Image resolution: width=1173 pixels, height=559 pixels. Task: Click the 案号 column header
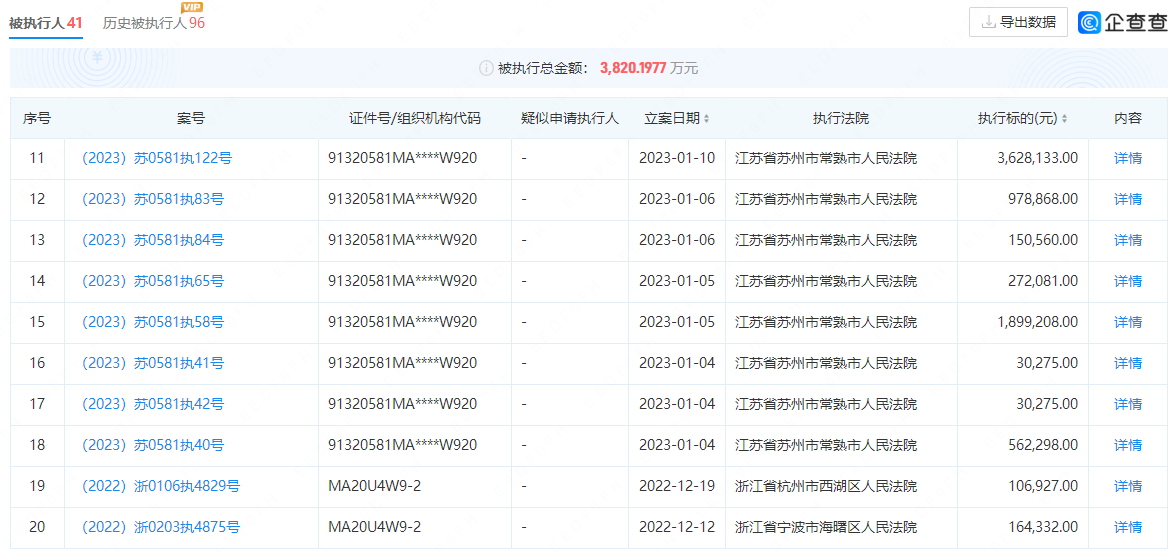(x=191, y=118)
